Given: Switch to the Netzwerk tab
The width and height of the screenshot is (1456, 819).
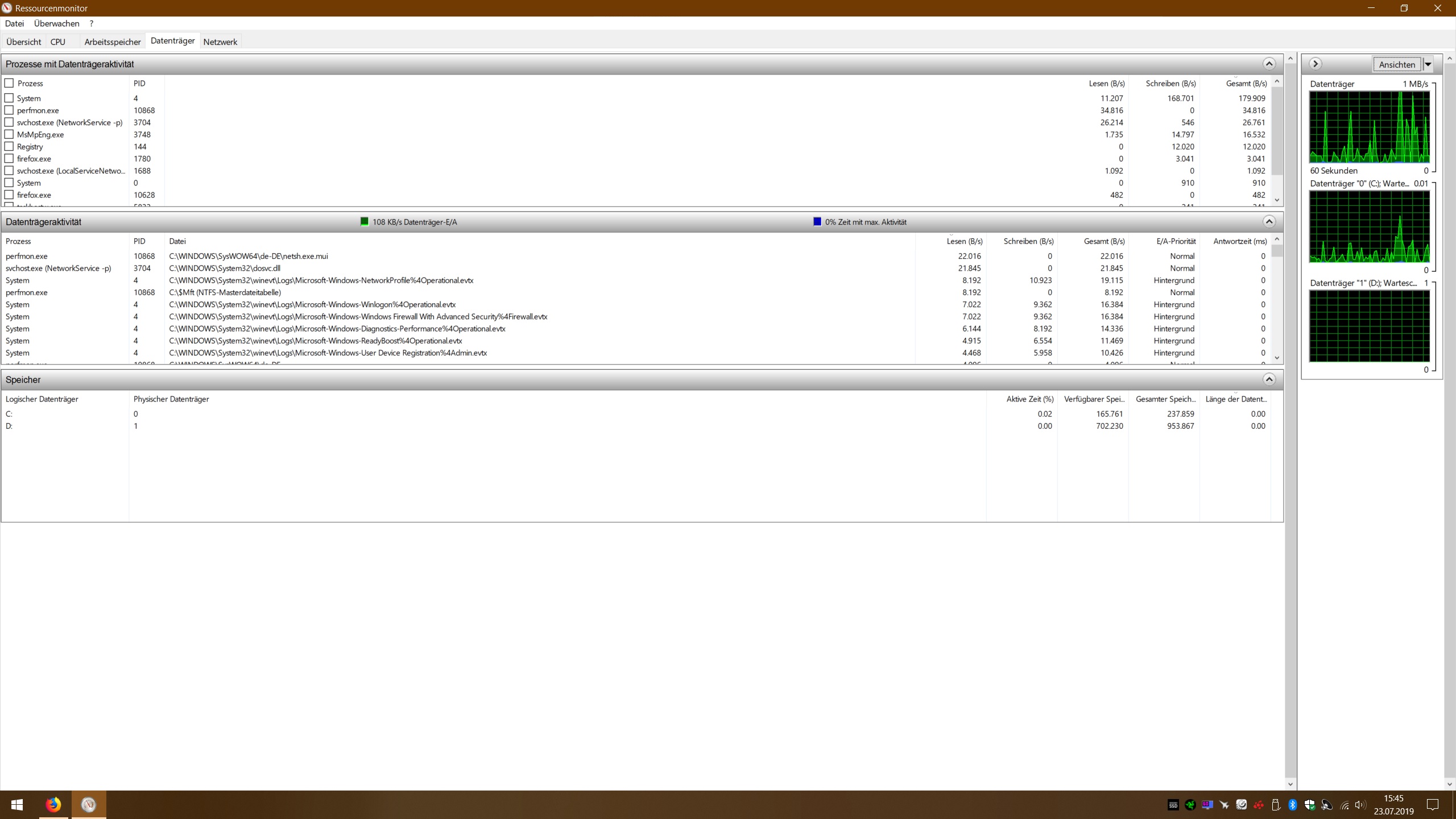Looking at the screenshot, I should click(220, 42).
